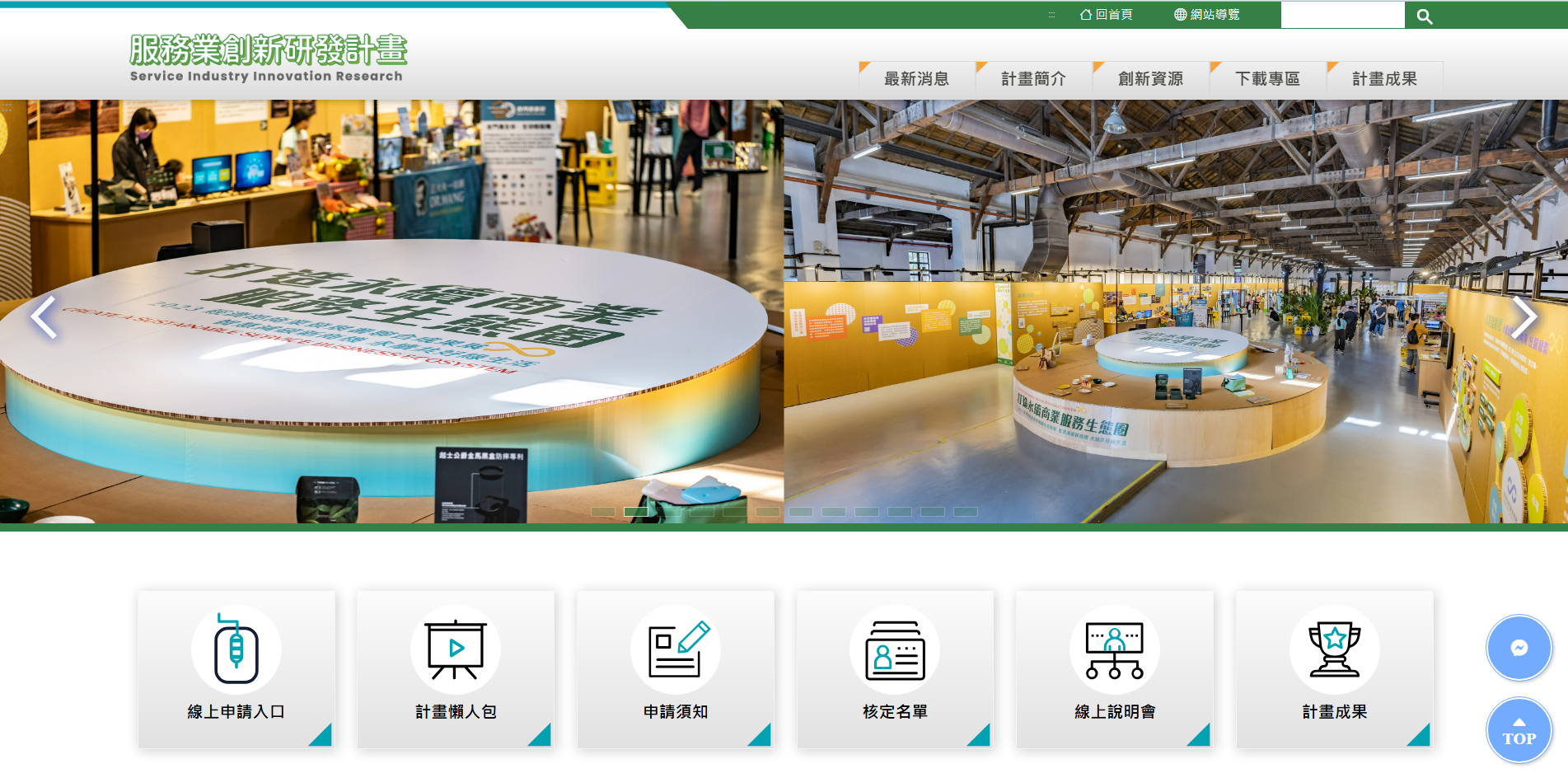Select the last carousel indicator
This screenshot has height=778, width=1568.
click(965, 512)
